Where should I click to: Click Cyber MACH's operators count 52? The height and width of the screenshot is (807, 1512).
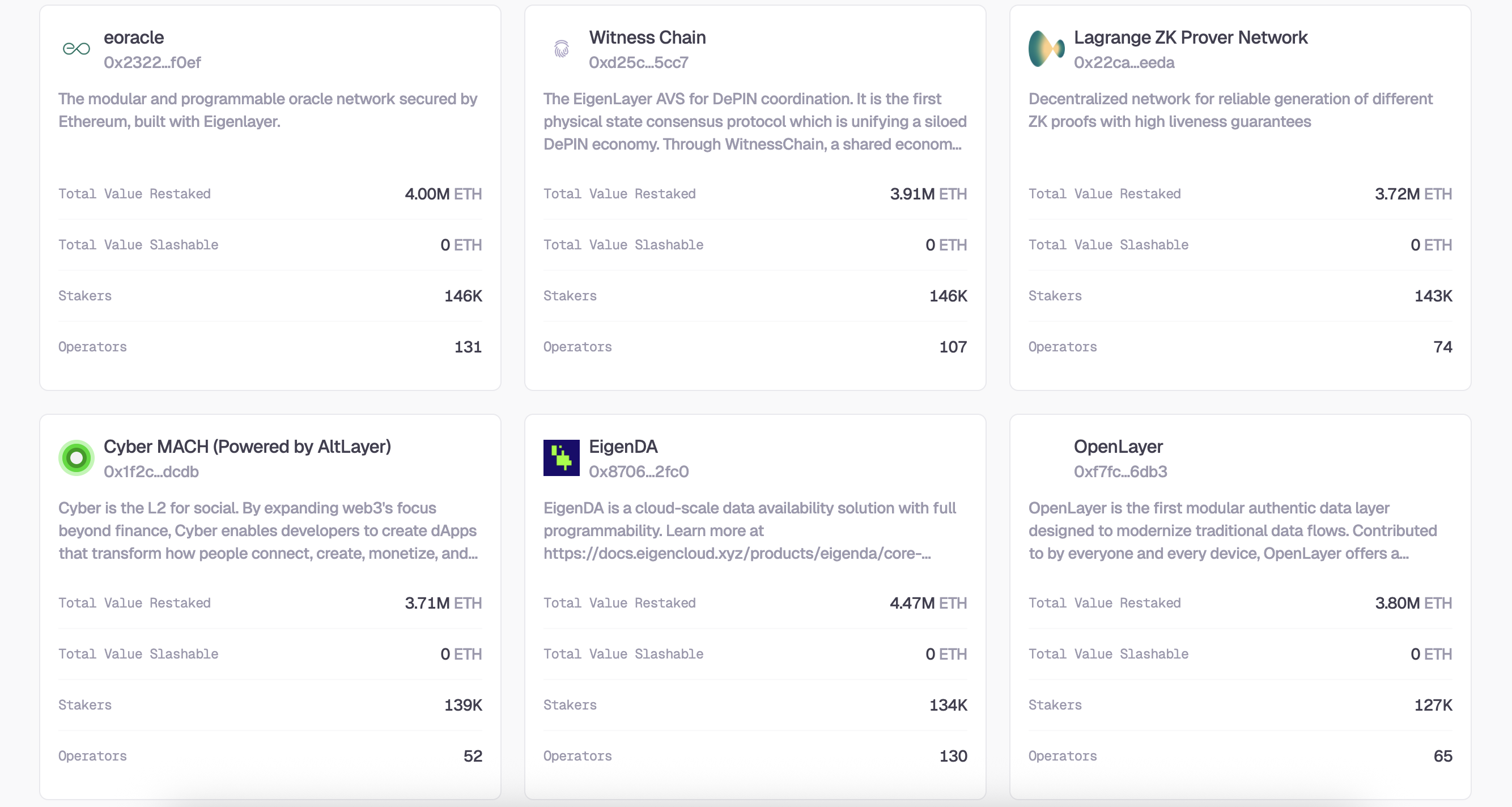(x=473, y=757)
